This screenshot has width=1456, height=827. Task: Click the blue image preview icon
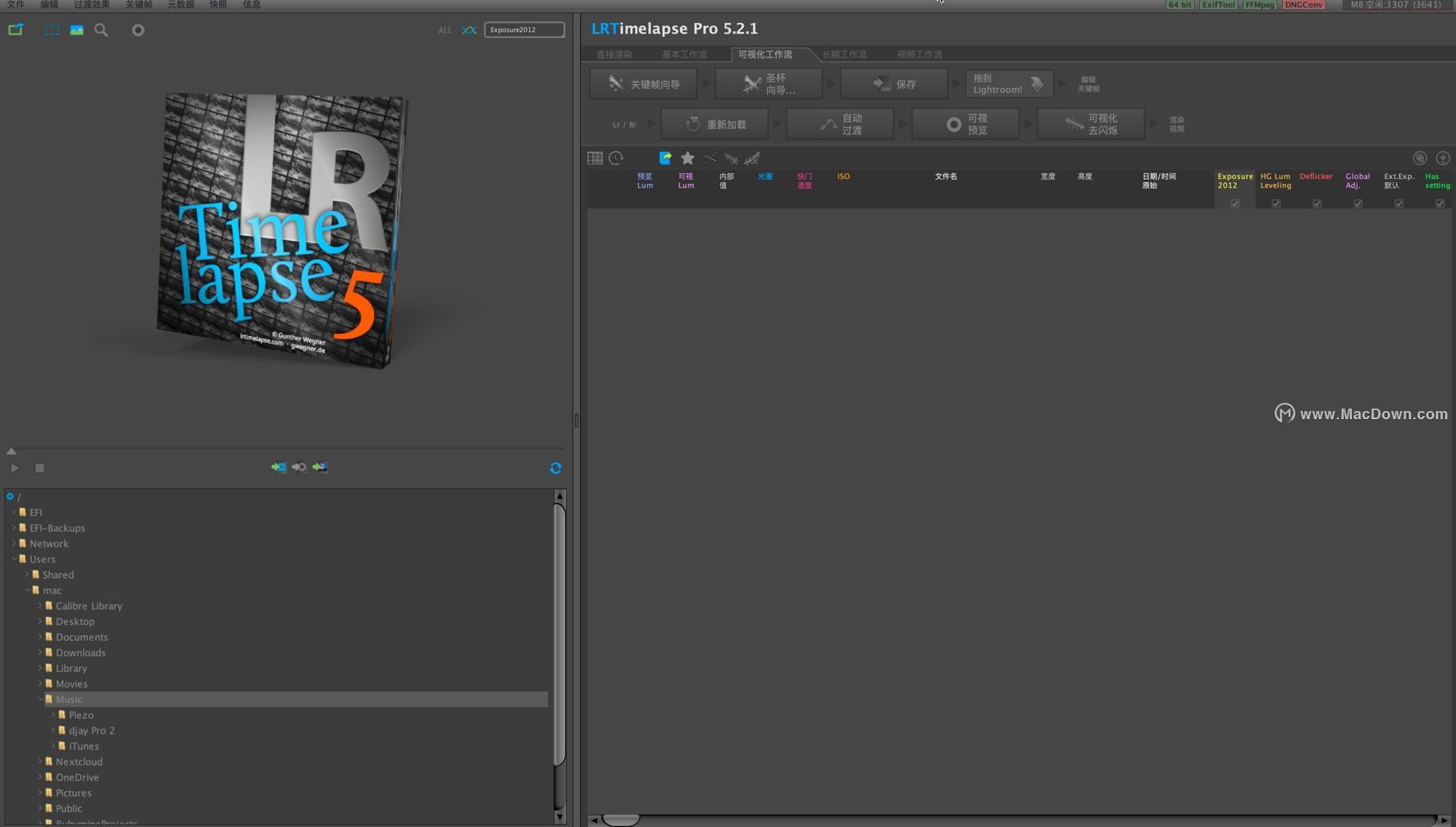76,30
